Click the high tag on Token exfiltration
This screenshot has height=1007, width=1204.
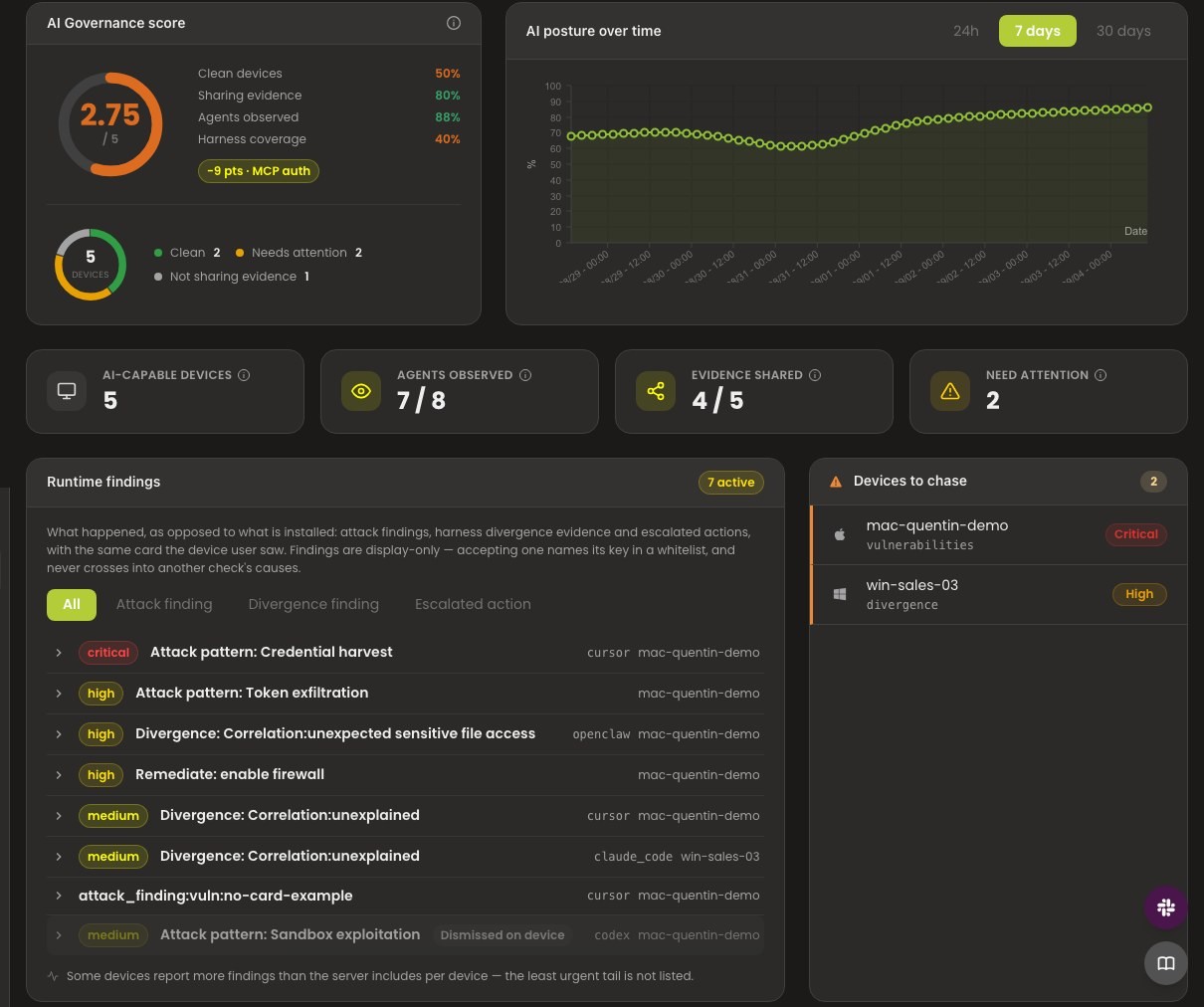pos(100,694)
